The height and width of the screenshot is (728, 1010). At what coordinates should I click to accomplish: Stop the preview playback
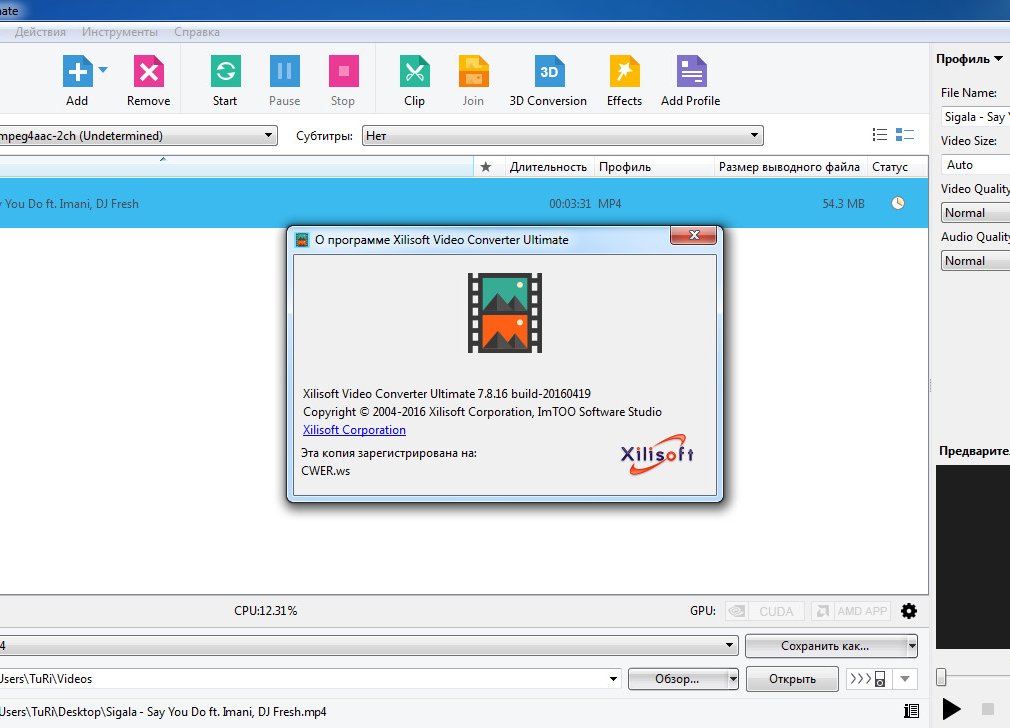point(987,709)
